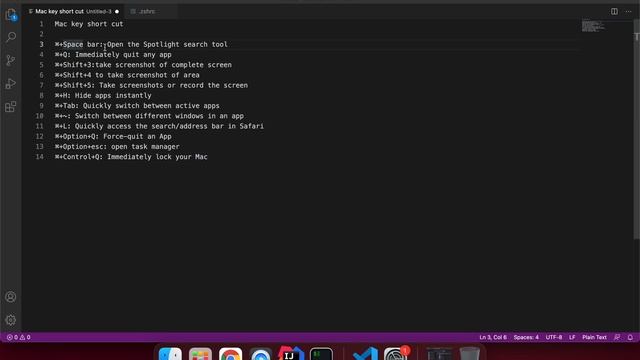Open the Search view in activity bar
The width and height of the screenshot is (640, 360).
(x=11, y=37)
